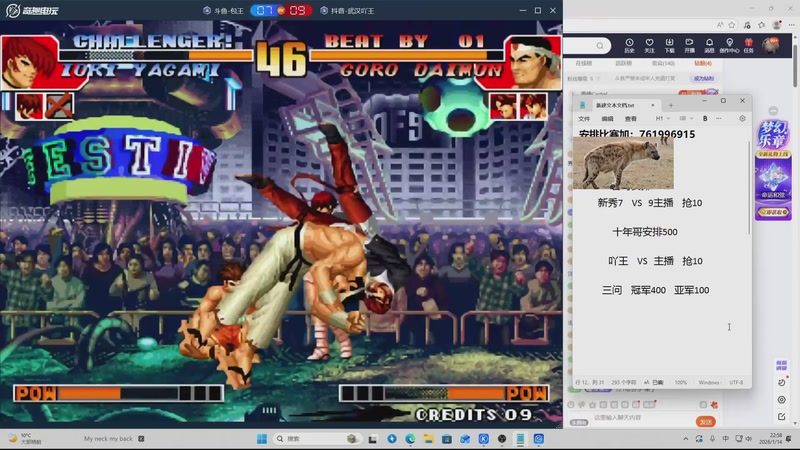Close the 新建文本文档.txt tab
This screenshot has height=450, width=800.
653,105
